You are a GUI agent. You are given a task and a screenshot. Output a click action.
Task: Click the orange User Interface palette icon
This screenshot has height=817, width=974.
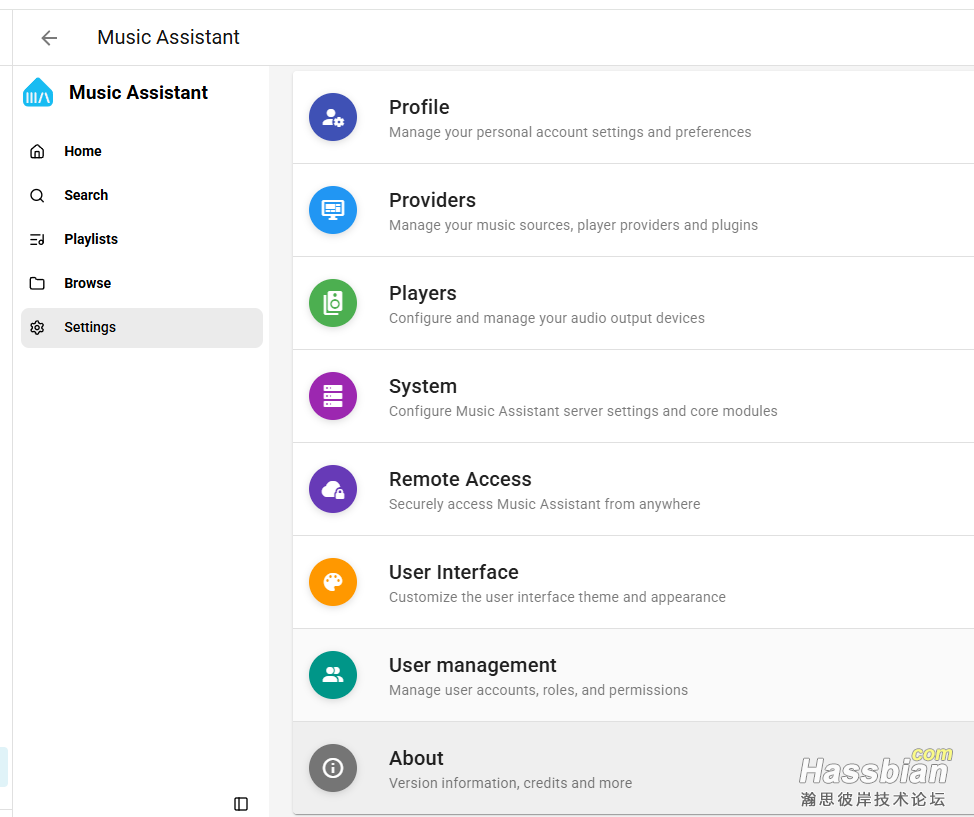click(333, 582)
